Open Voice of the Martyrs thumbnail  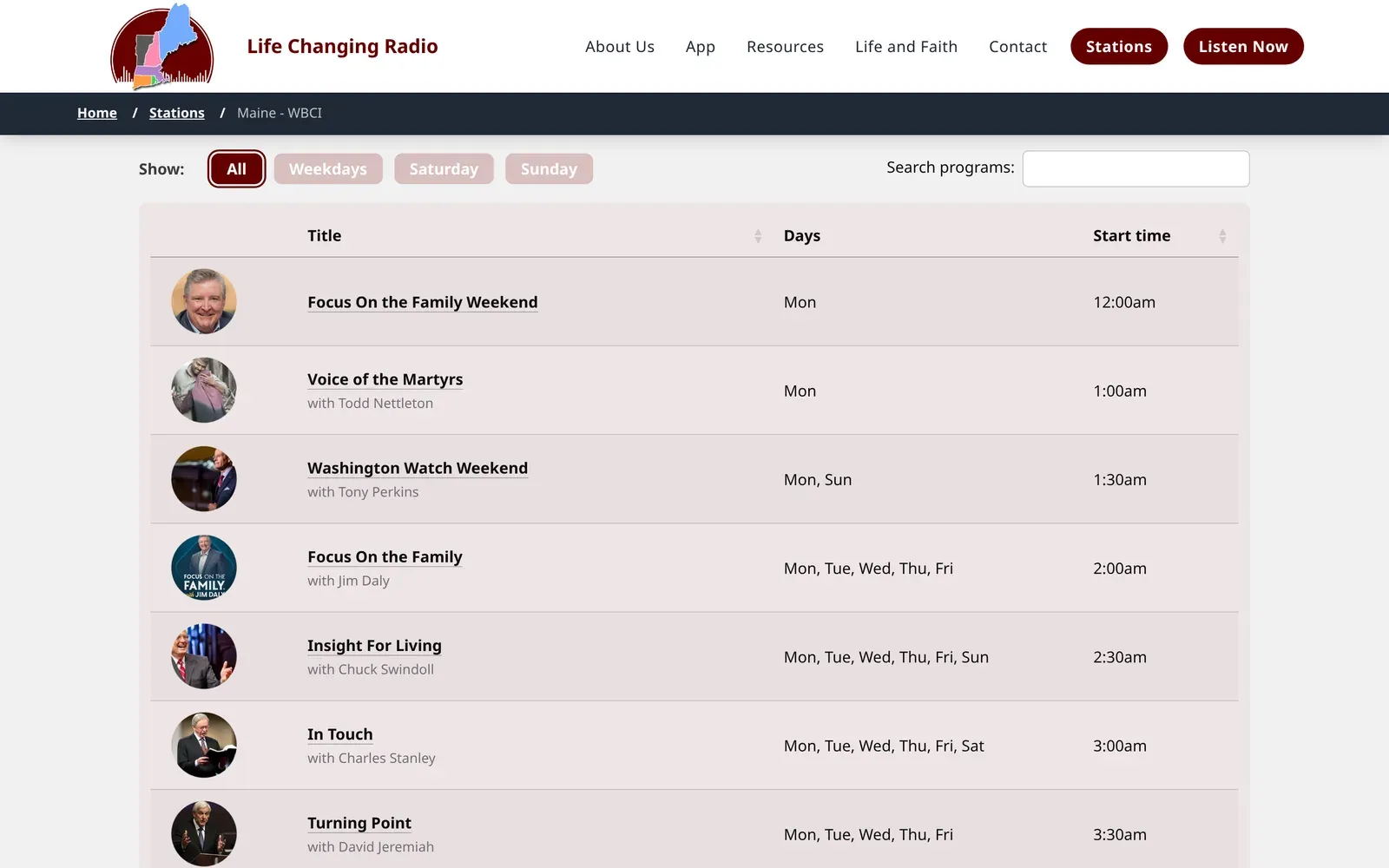coord(204,390)
